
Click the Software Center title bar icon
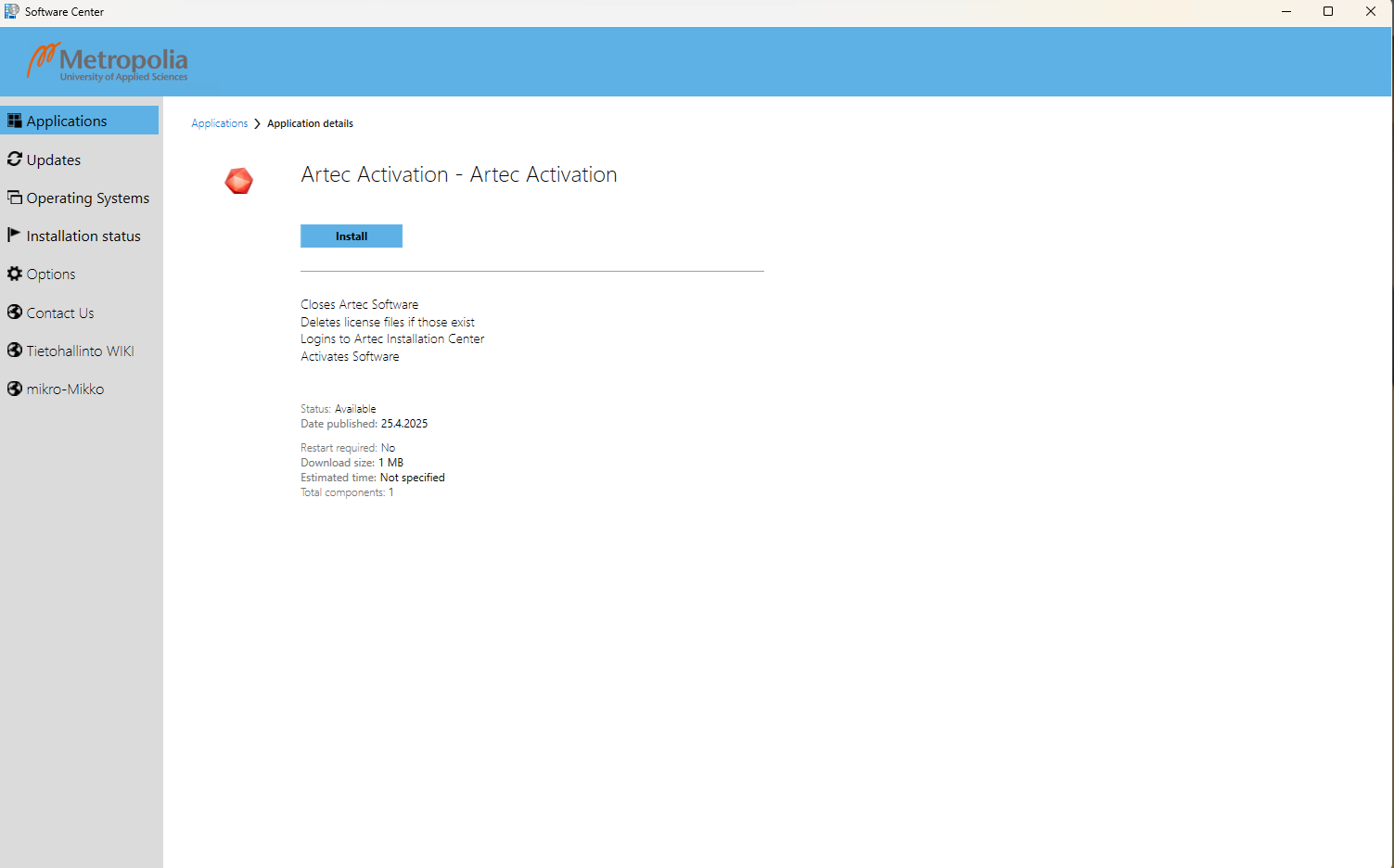click(x=12, y=11)
